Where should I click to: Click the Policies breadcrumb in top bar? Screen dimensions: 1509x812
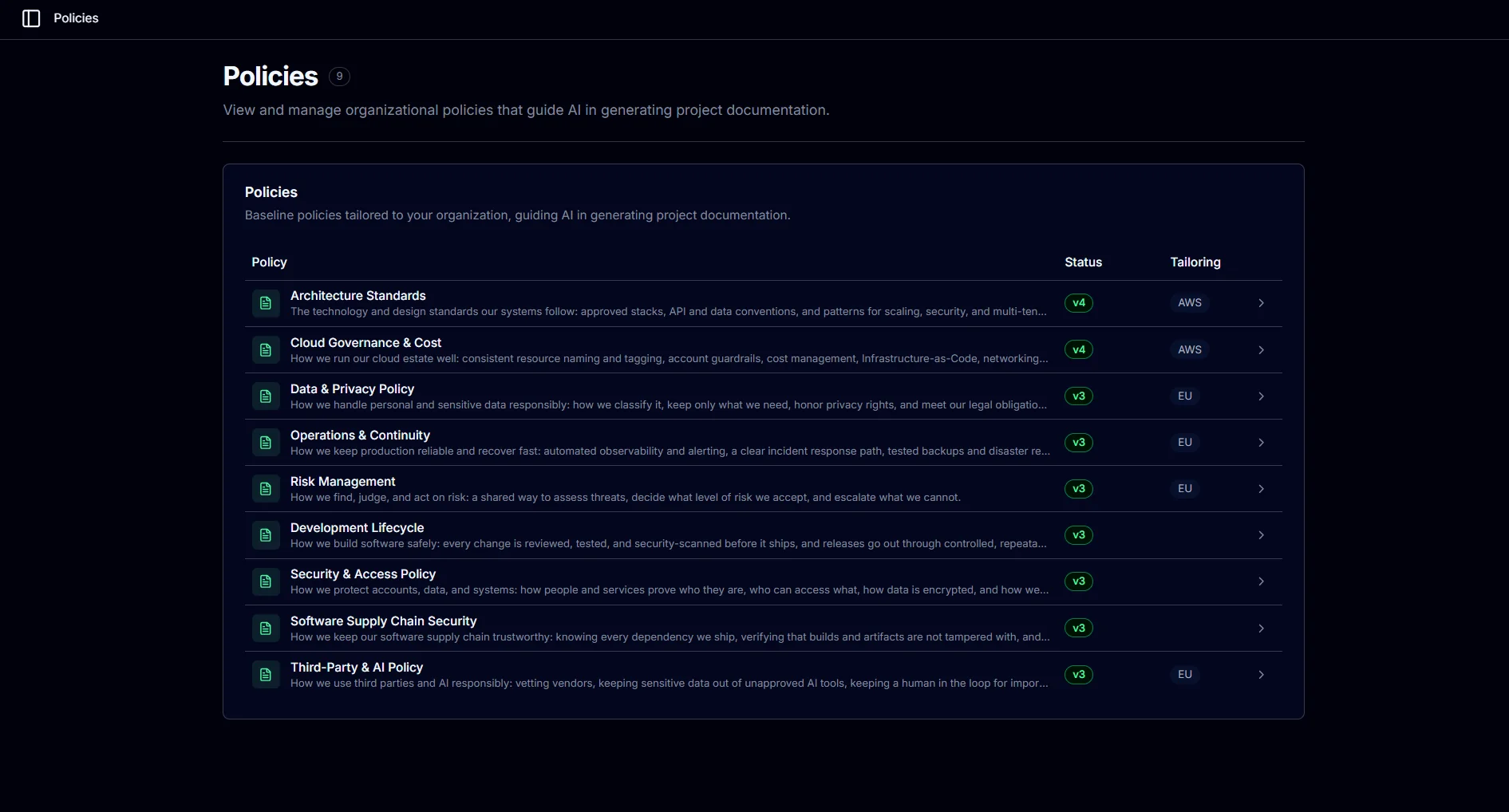tap(76, 18)
